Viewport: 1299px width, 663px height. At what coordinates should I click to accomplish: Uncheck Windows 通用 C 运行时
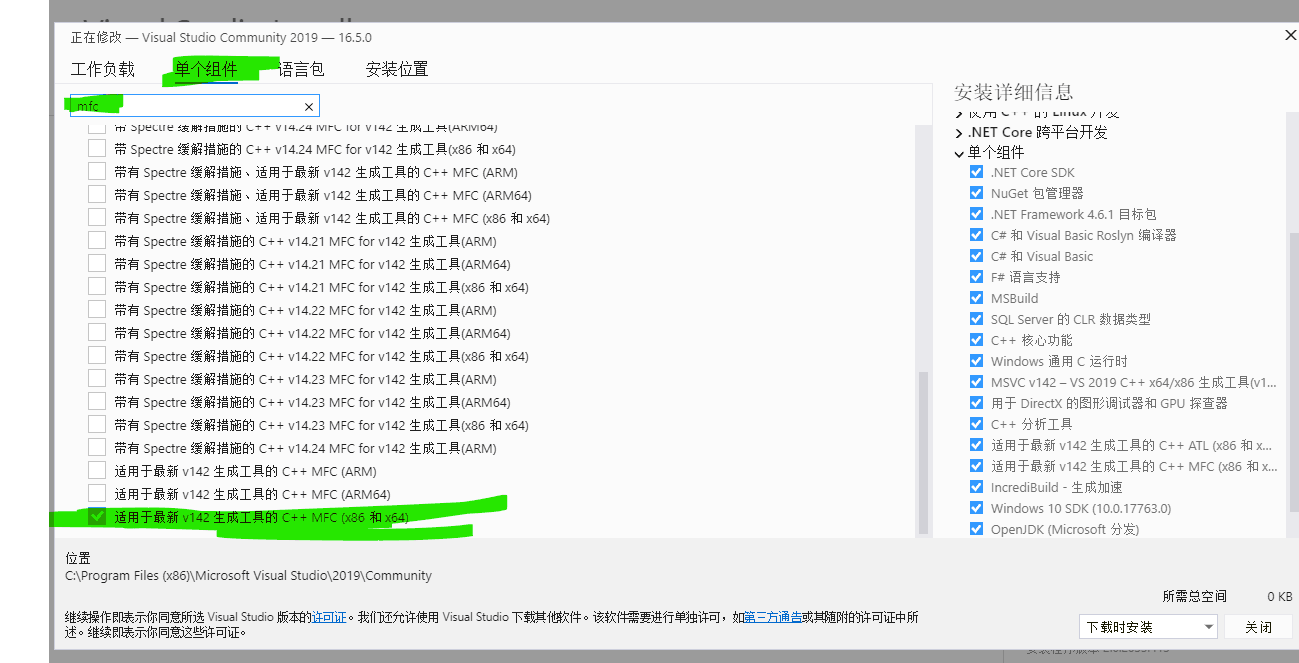coord(976,361)
